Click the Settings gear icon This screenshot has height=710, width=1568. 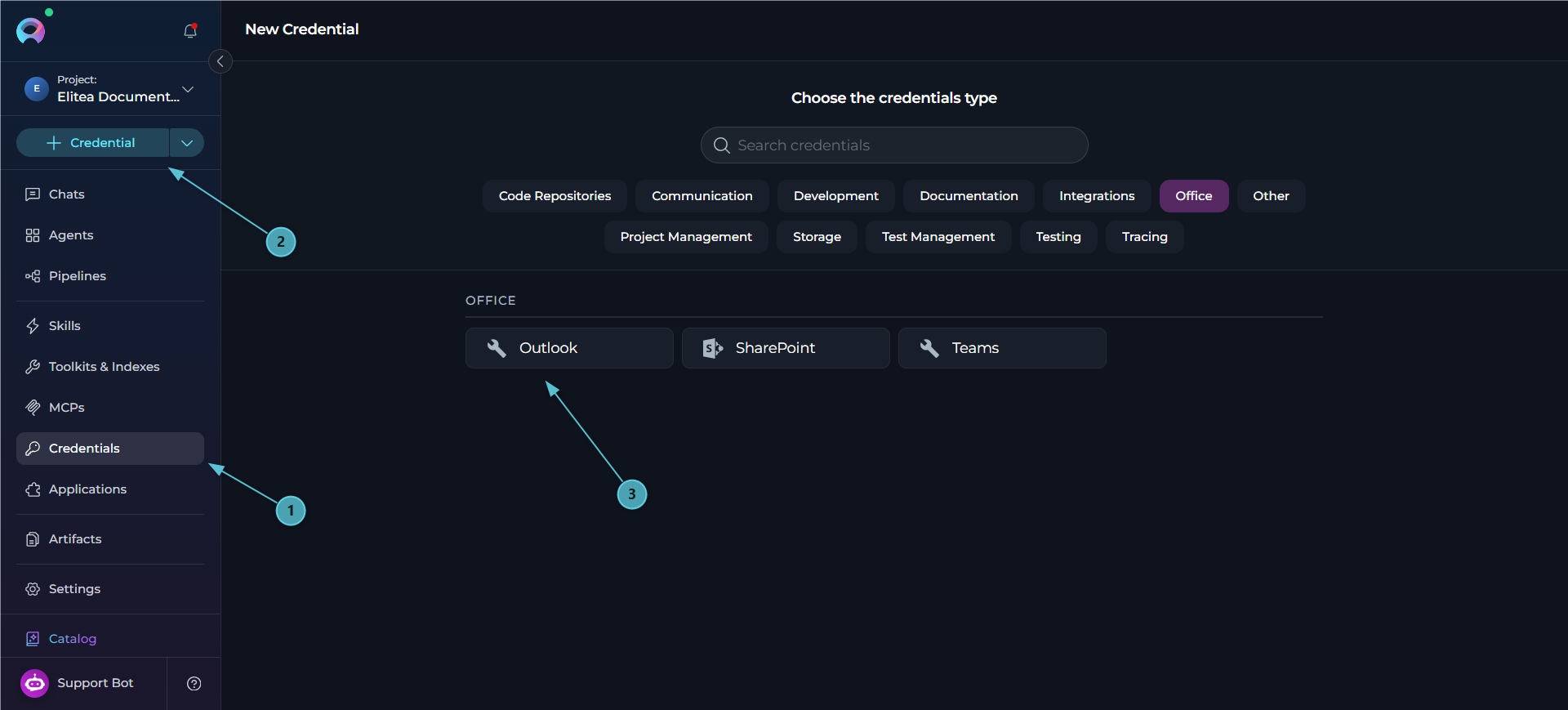(x=33, y=589)
